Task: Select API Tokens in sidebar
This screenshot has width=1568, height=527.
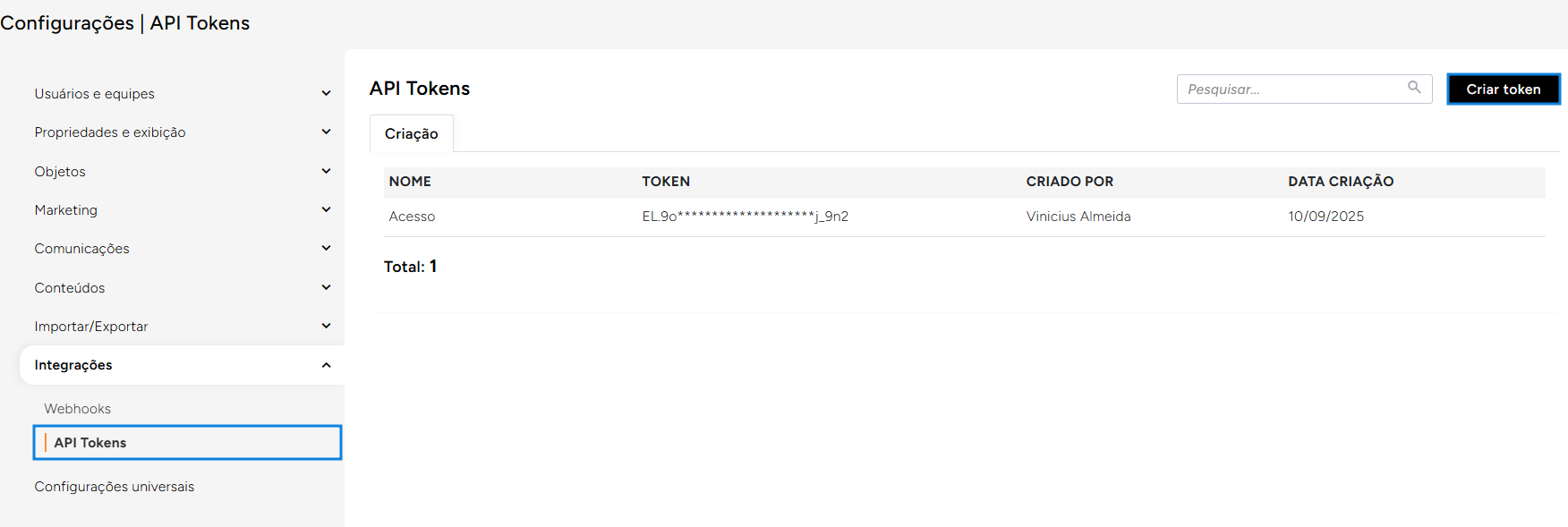Action: [x=90, y=443]
